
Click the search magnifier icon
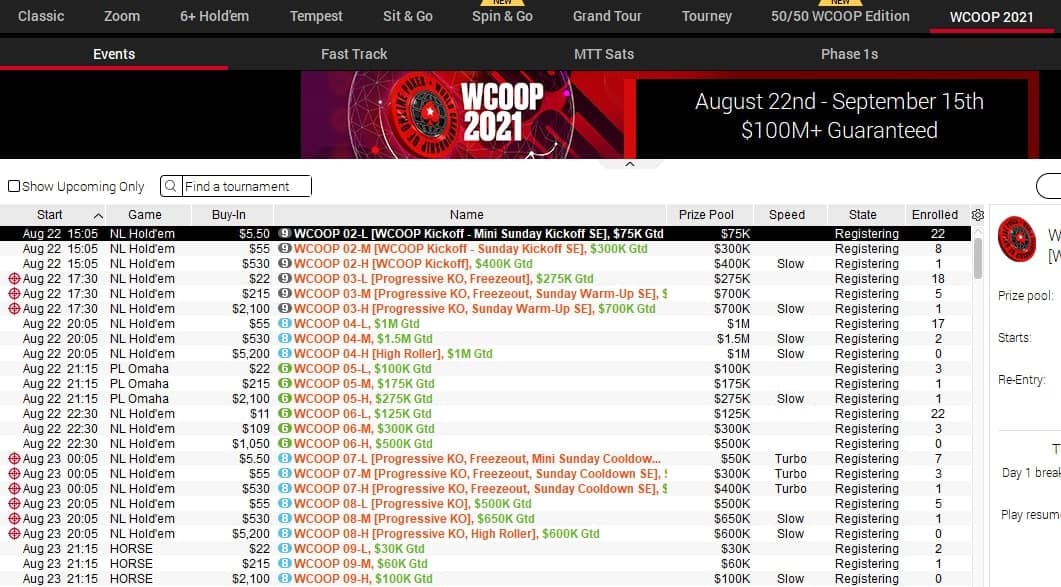(171, 186)
